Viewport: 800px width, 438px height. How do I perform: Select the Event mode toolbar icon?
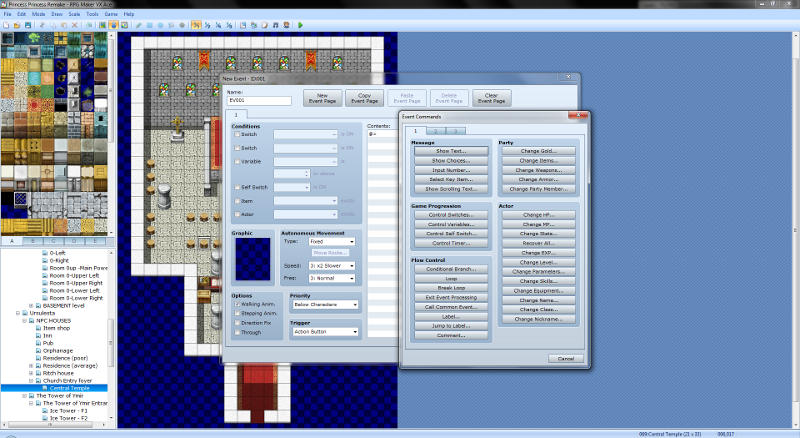(113, 24)
